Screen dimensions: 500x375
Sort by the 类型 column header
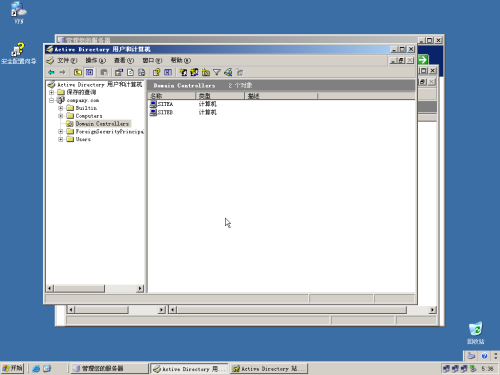pyautogui.click(x=220, y=96)
